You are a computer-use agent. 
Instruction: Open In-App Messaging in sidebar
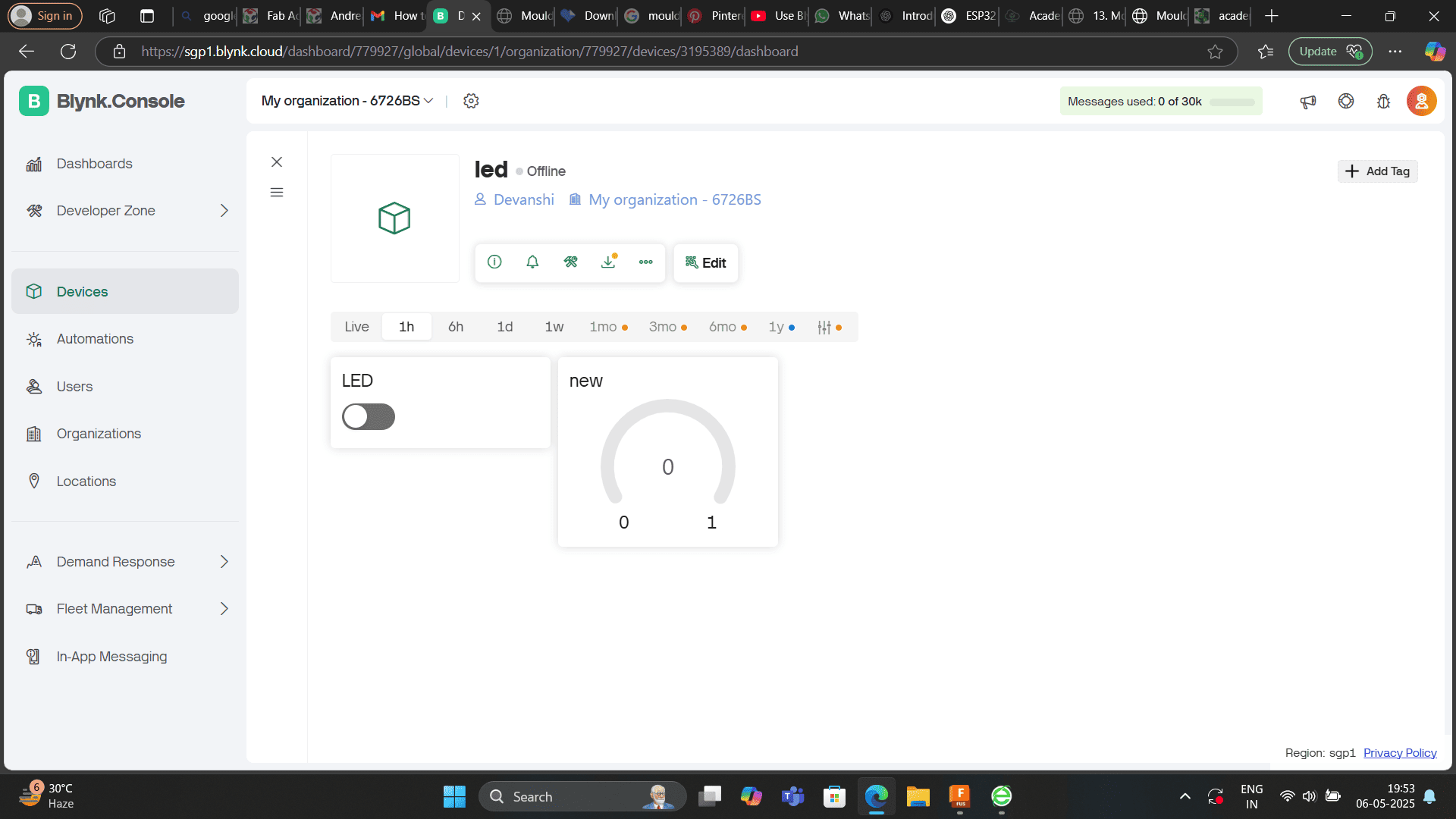pos(125,657)
